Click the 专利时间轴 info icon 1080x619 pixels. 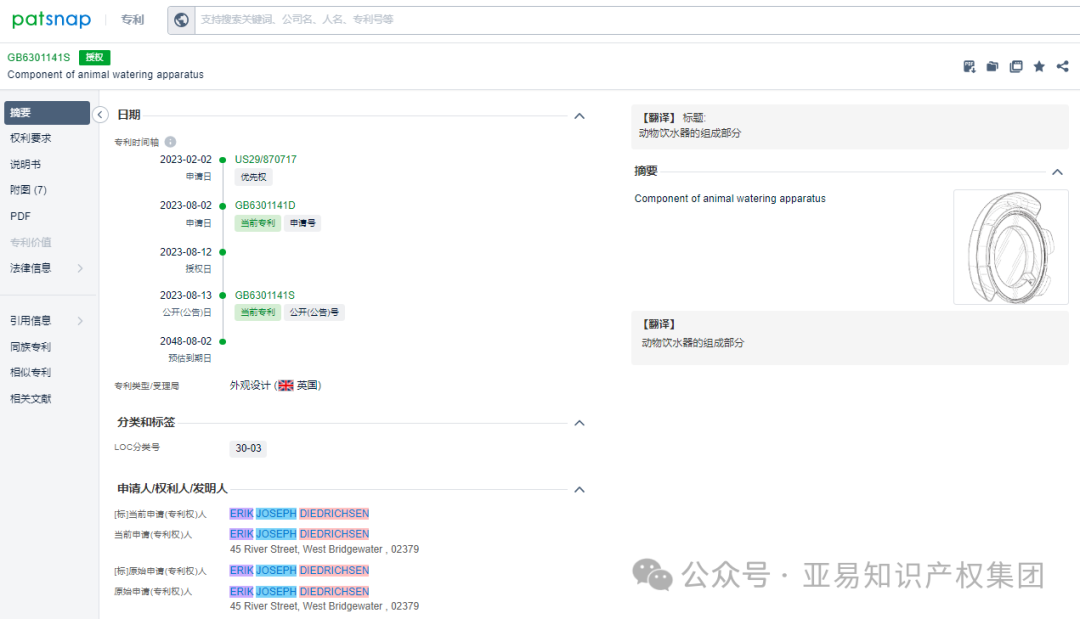pyautogui.click(x=170, y=141)
